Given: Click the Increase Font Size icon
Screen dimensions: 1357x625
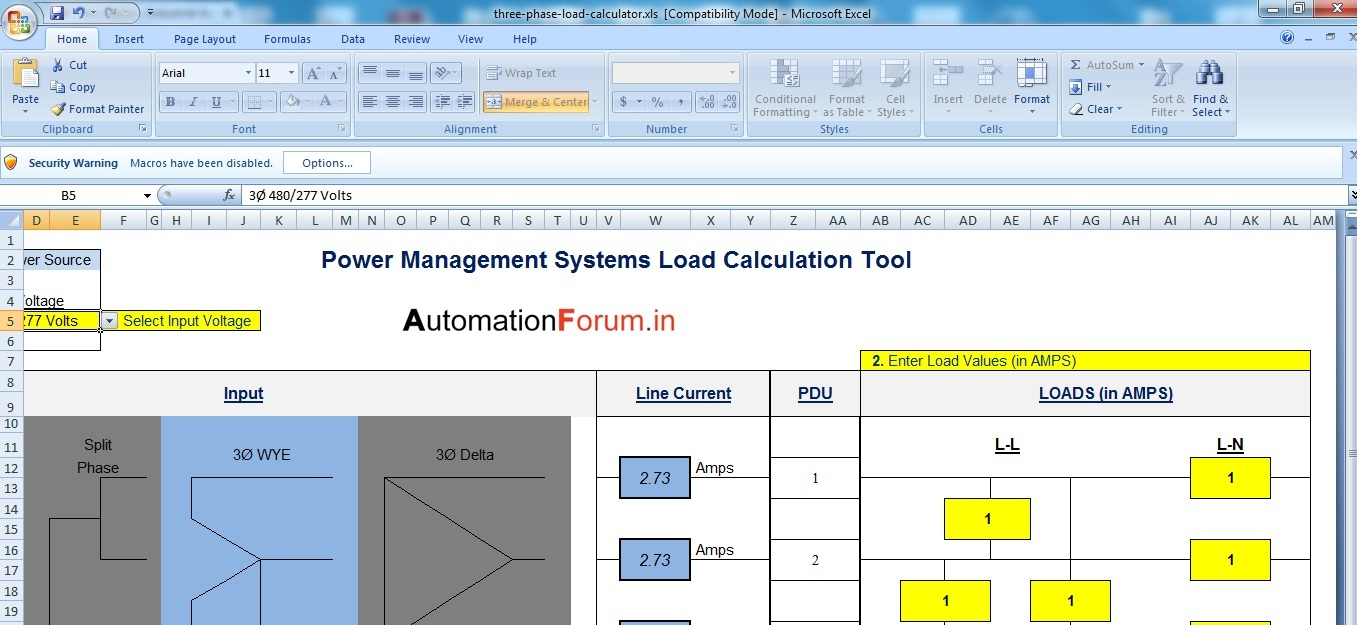Looking at the screenshot, I should (x=313, y=73).
